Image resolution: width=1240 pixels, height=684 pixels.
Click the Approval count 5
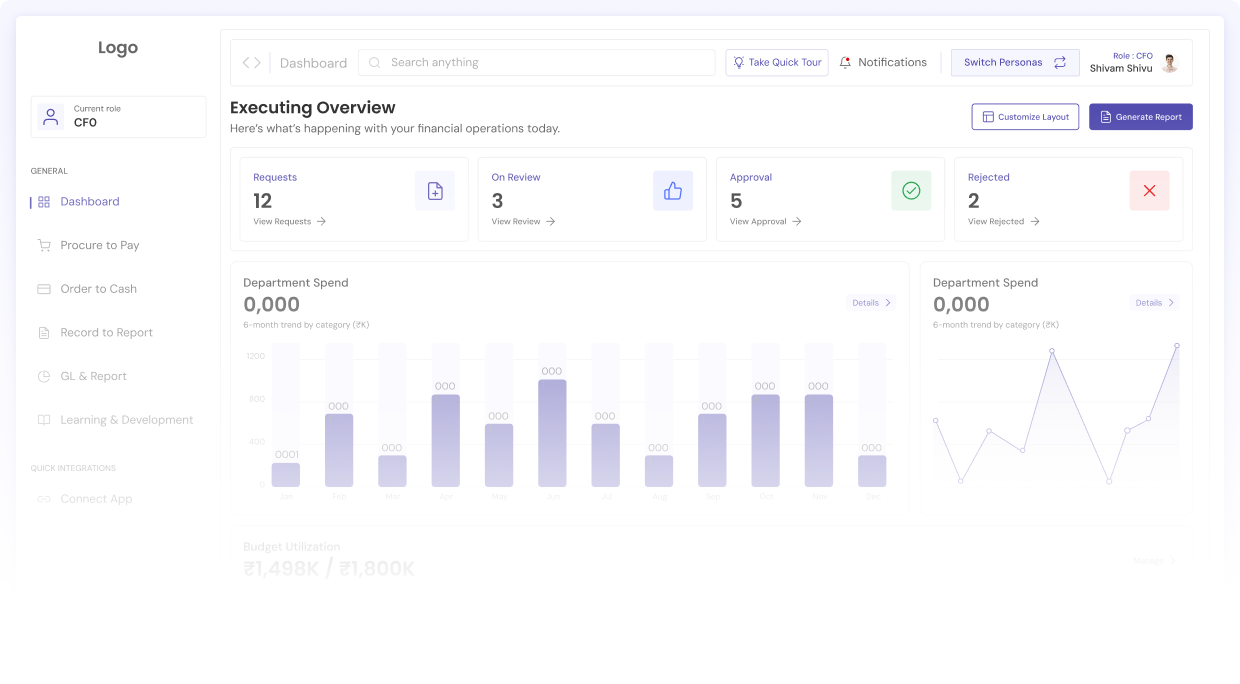pyautogui.click(x=736, y=201)
